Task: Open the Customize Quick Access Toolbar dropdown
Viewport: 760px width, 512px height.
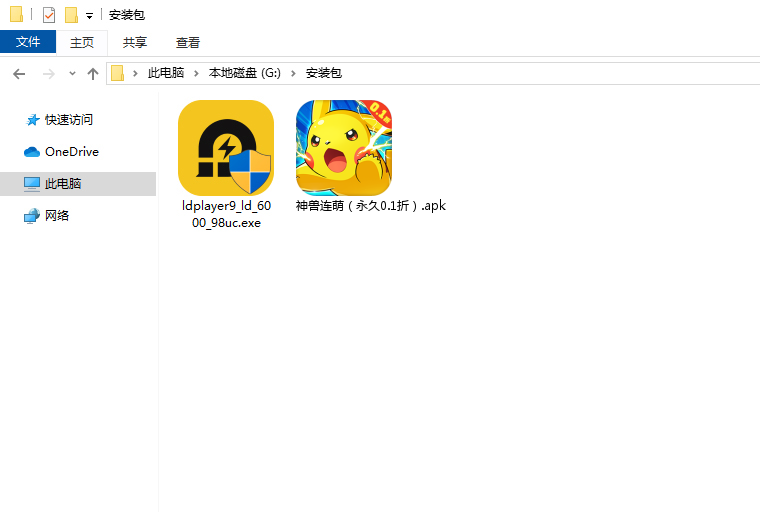Action: click(89, 16)
